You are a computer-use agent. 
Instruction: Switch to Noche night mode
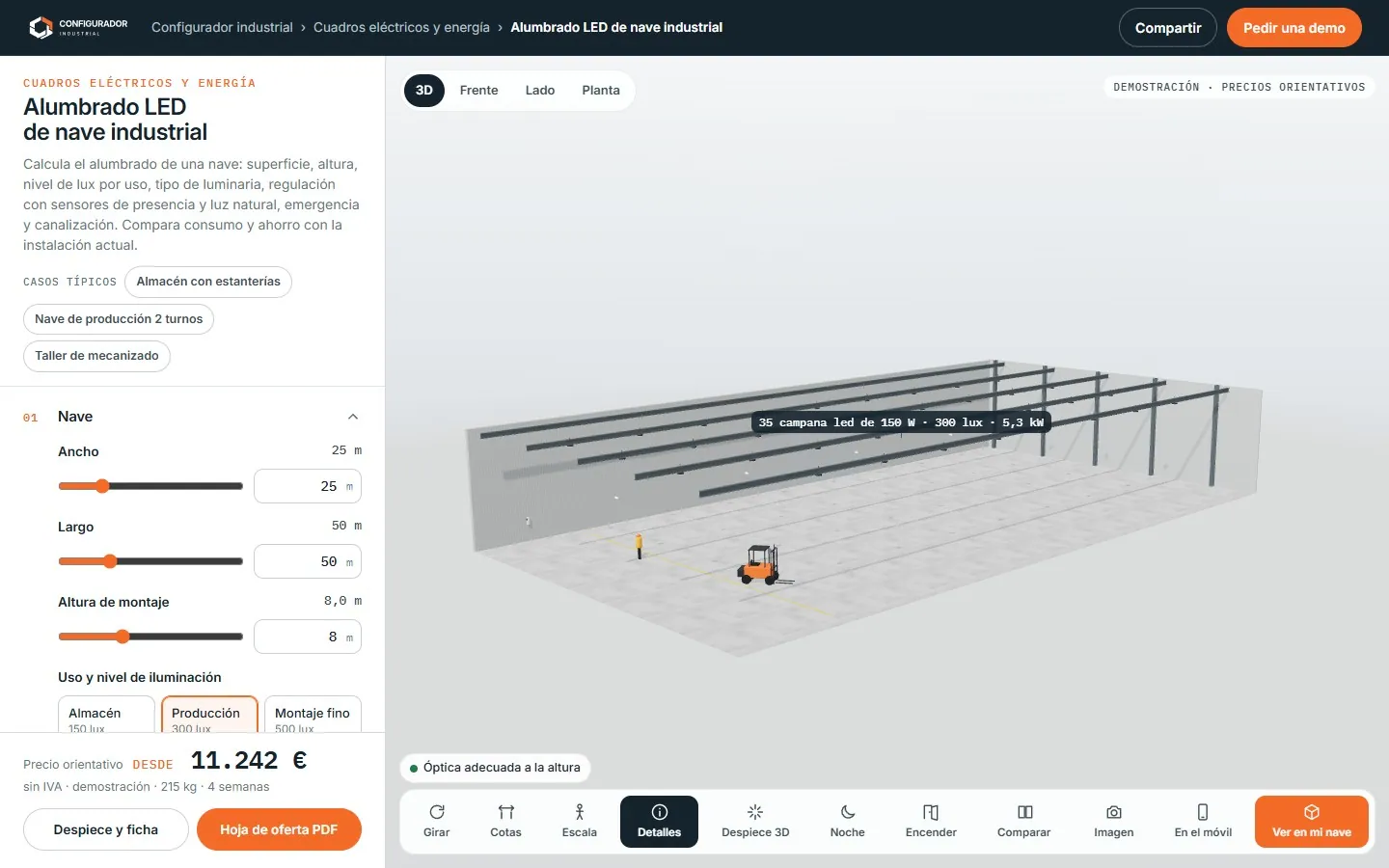[848, 822]
